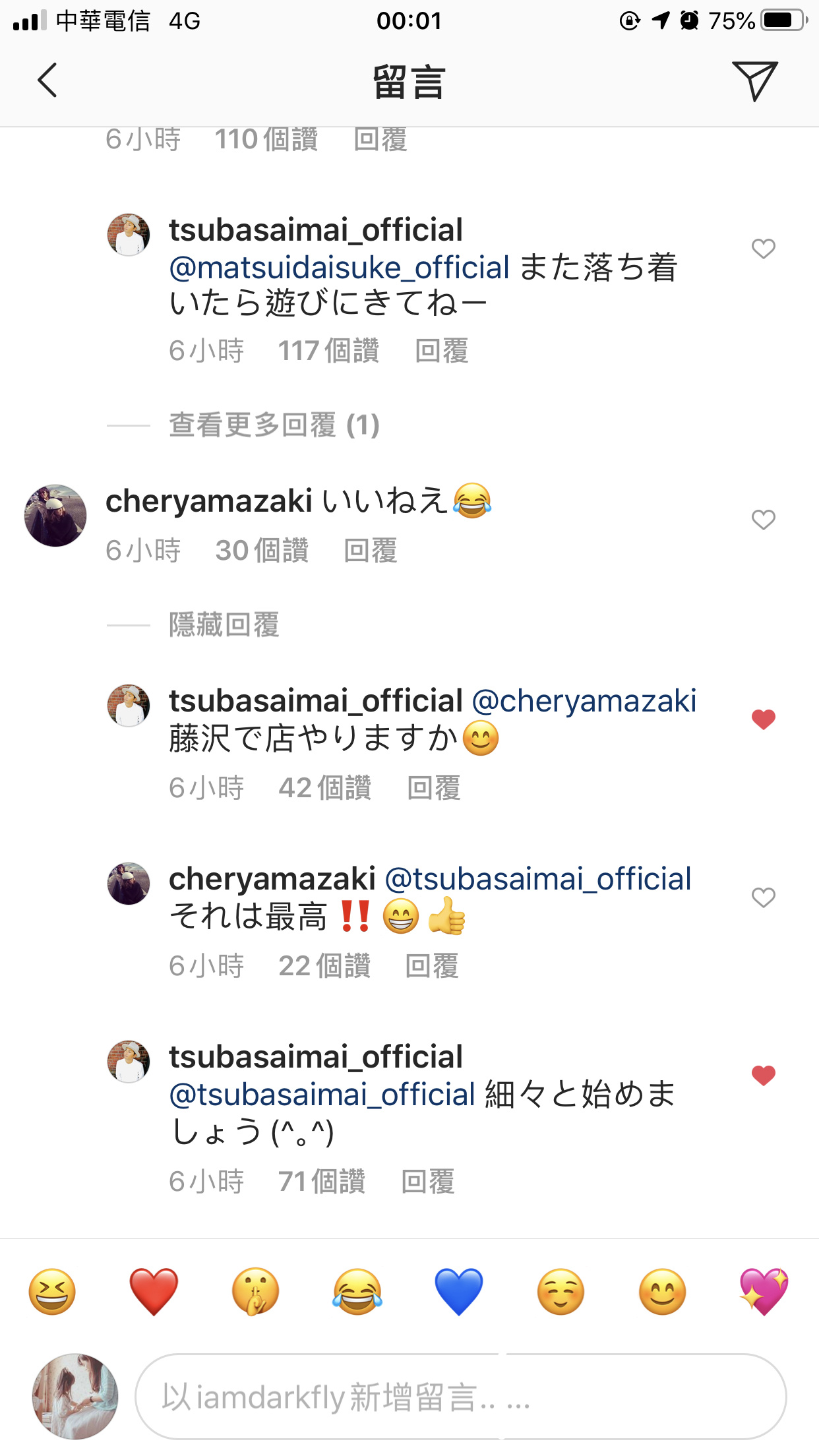Insert the sparkling pink heart emoji

(764, 1291)
